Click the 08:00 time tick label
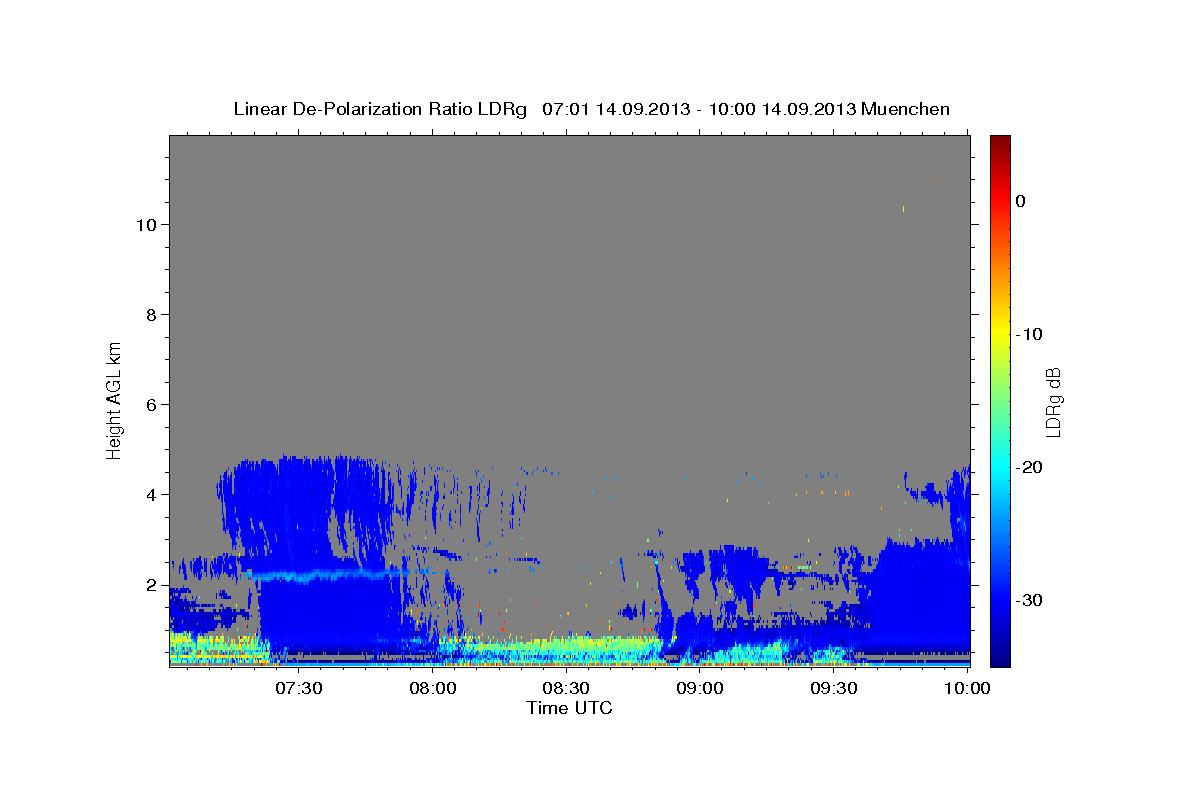Screen dimensions: 1200x800 click(x=432, y=688)
